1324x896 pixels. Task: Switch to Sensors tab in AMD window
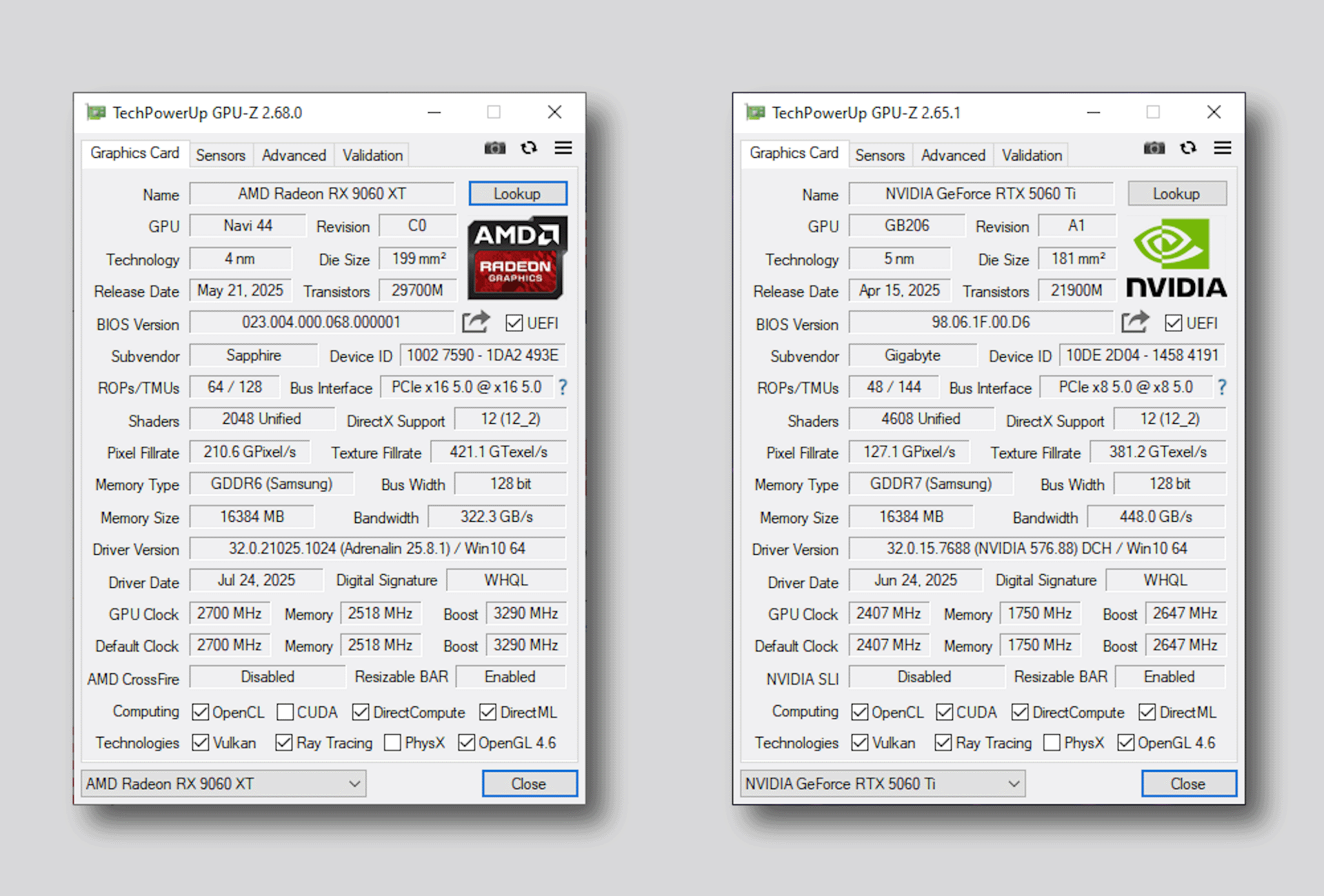click(220, 155)
